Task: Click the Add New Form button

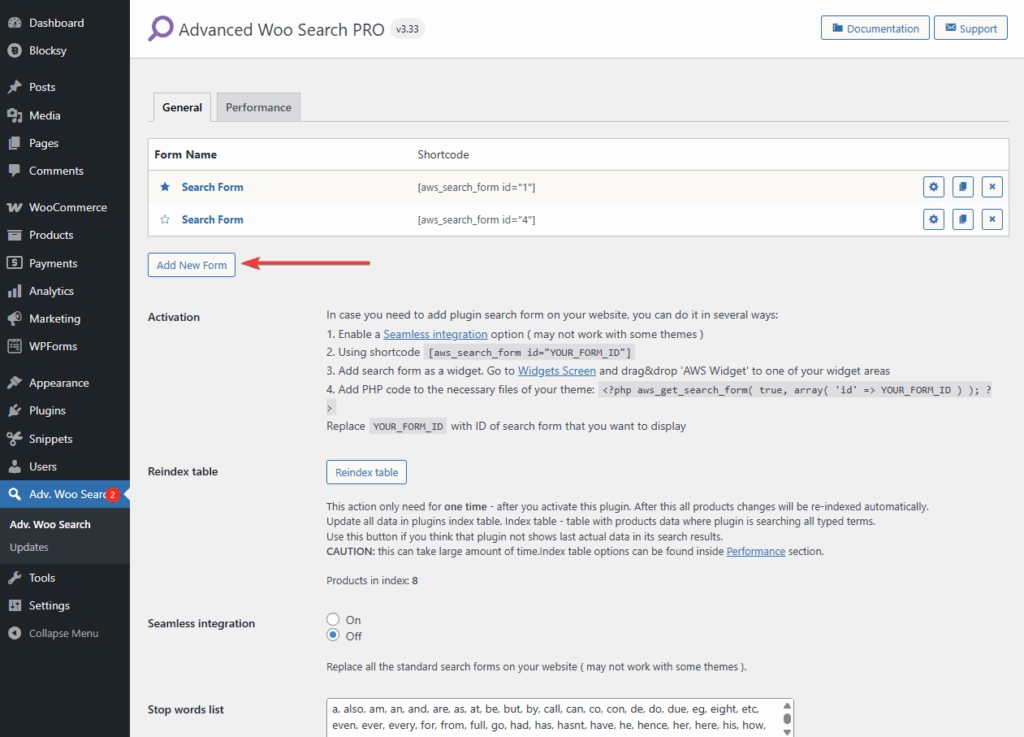Action: pyautogui.click(x=191, y=264)
